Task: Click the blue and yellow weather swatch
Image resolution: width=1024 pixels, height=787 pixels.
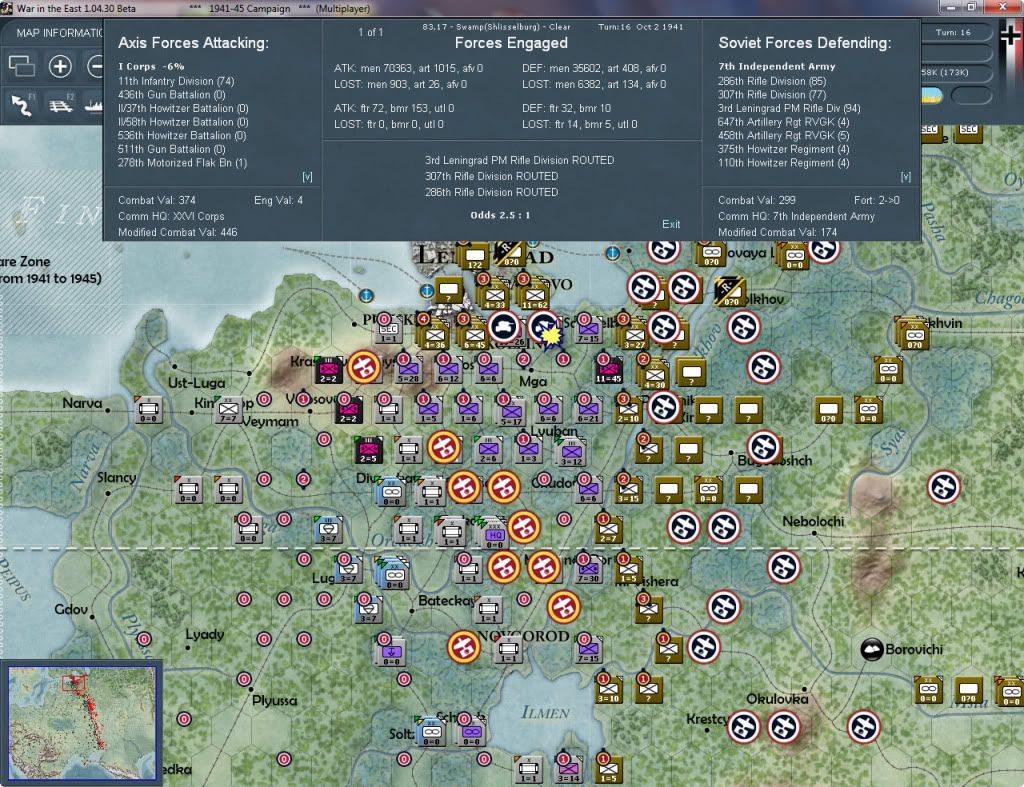Action: click(932, 96)
